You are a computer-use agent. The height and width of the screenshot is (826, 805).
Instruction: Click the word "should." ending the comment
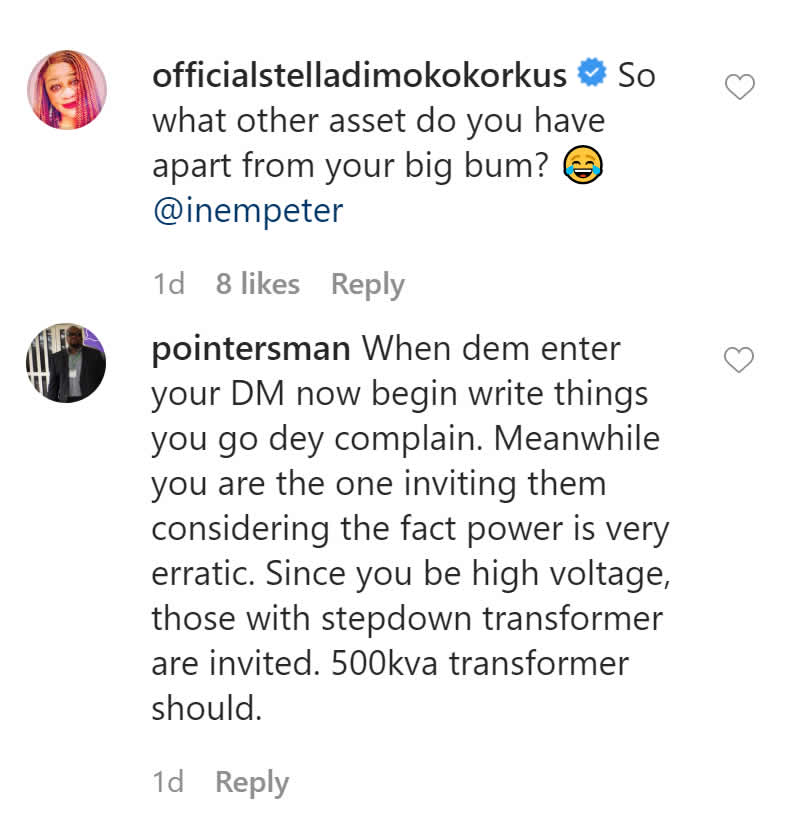[206, 709]
